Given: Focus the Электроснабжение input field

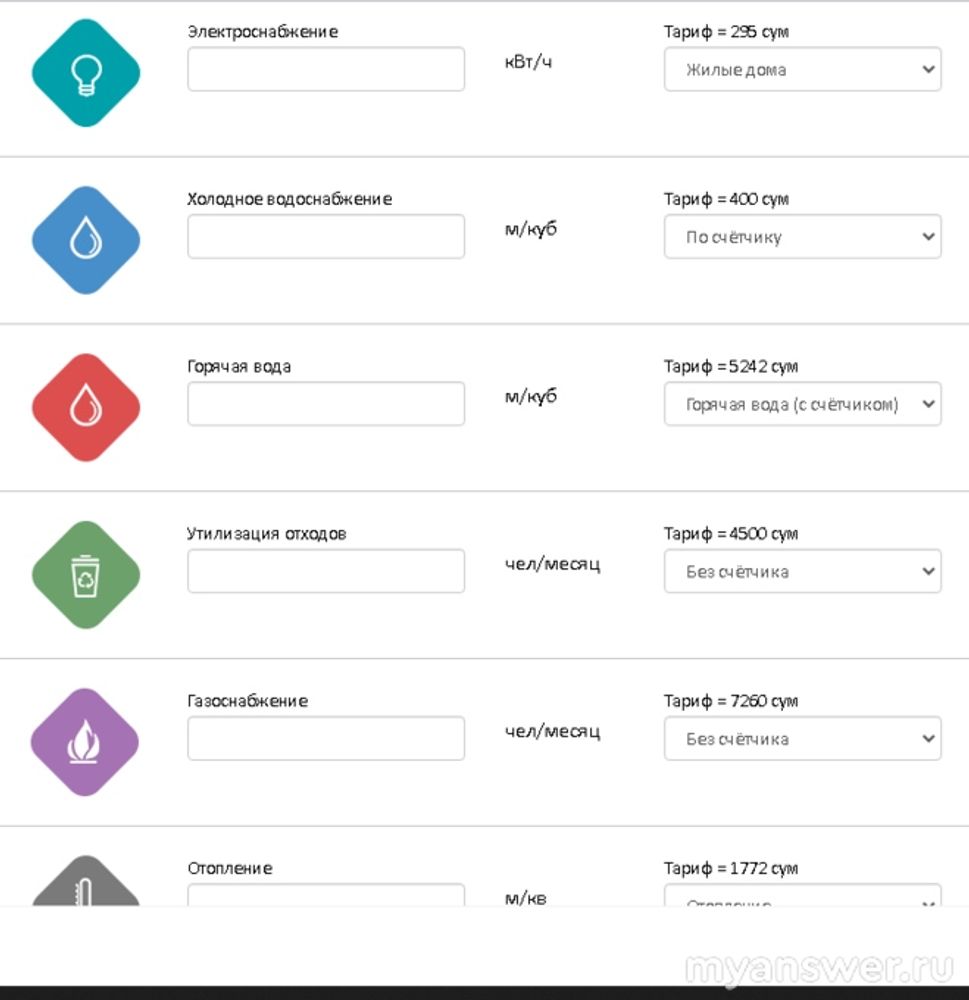Looking at the screenshot, I should pos(326,70).
